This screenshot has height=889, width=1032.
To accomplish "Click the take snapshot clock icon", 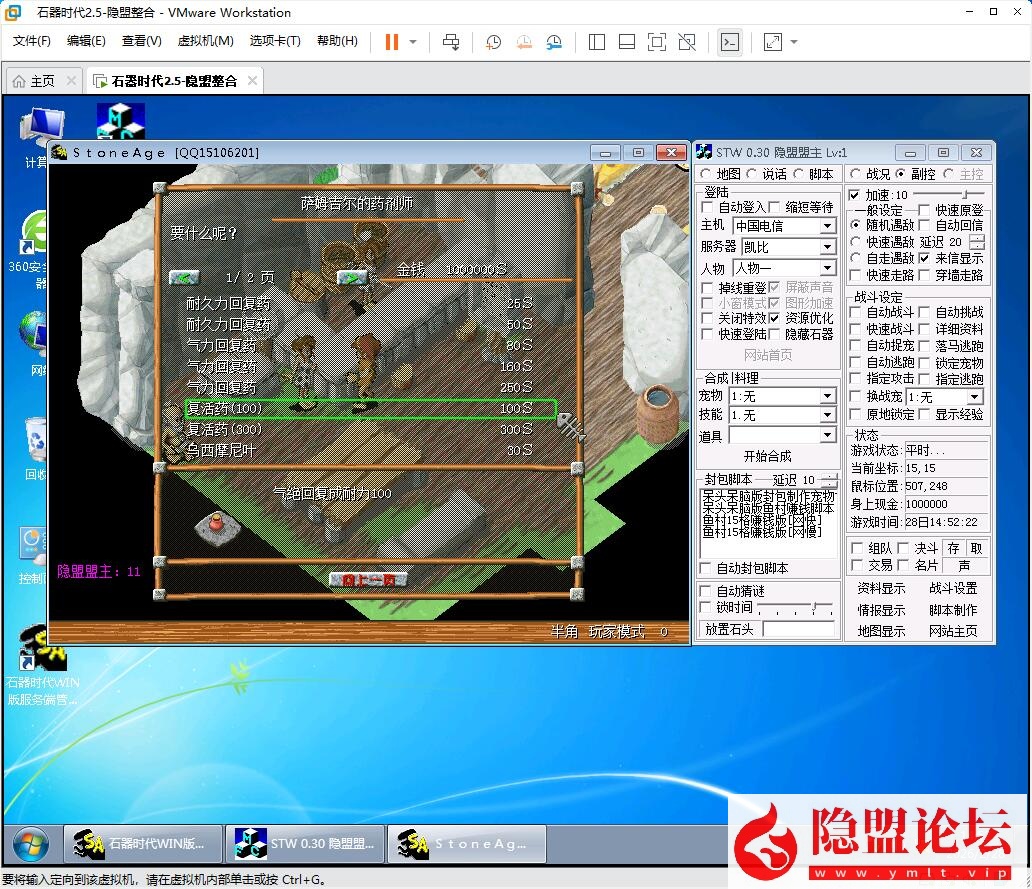I will pos(493,42).
